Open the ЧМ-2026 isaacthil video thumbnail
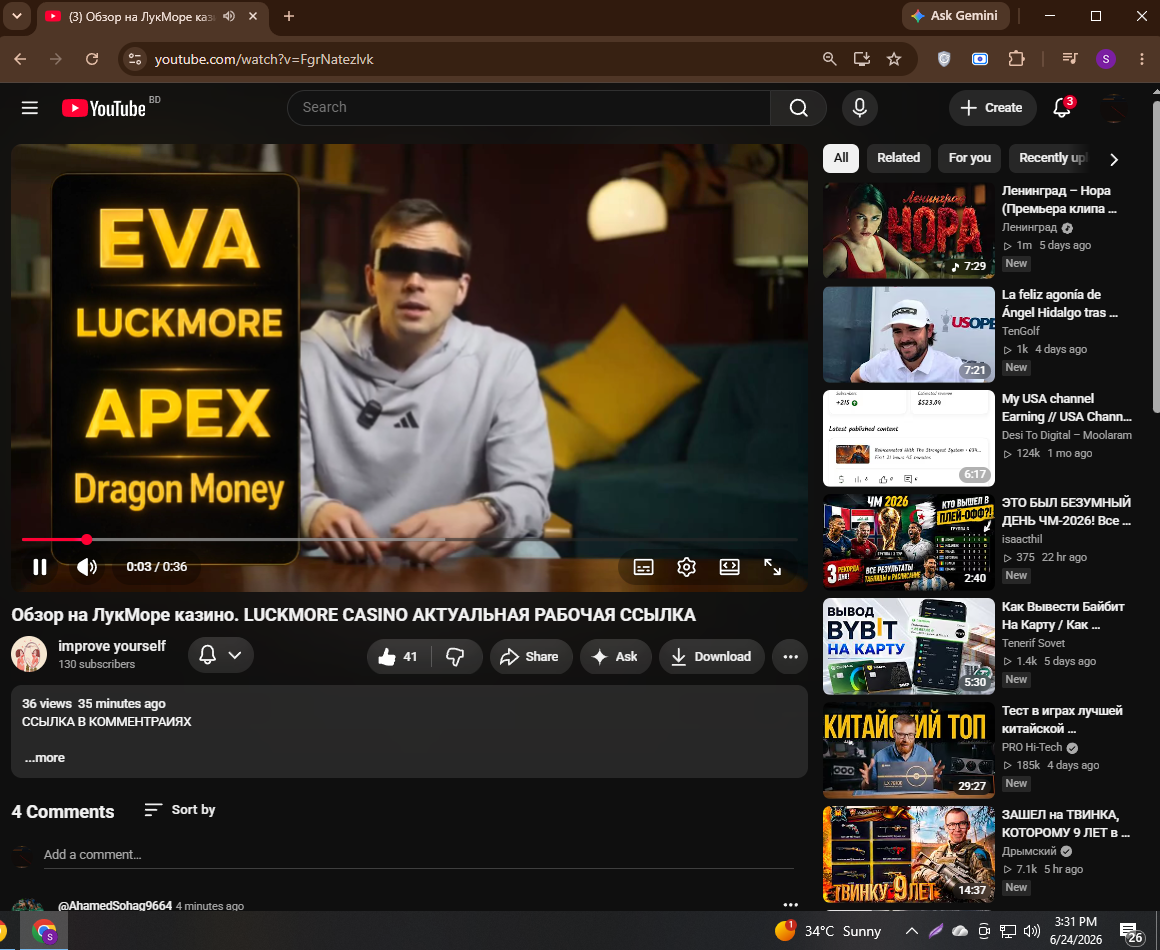1160x950 pixels. pos(908,542)
